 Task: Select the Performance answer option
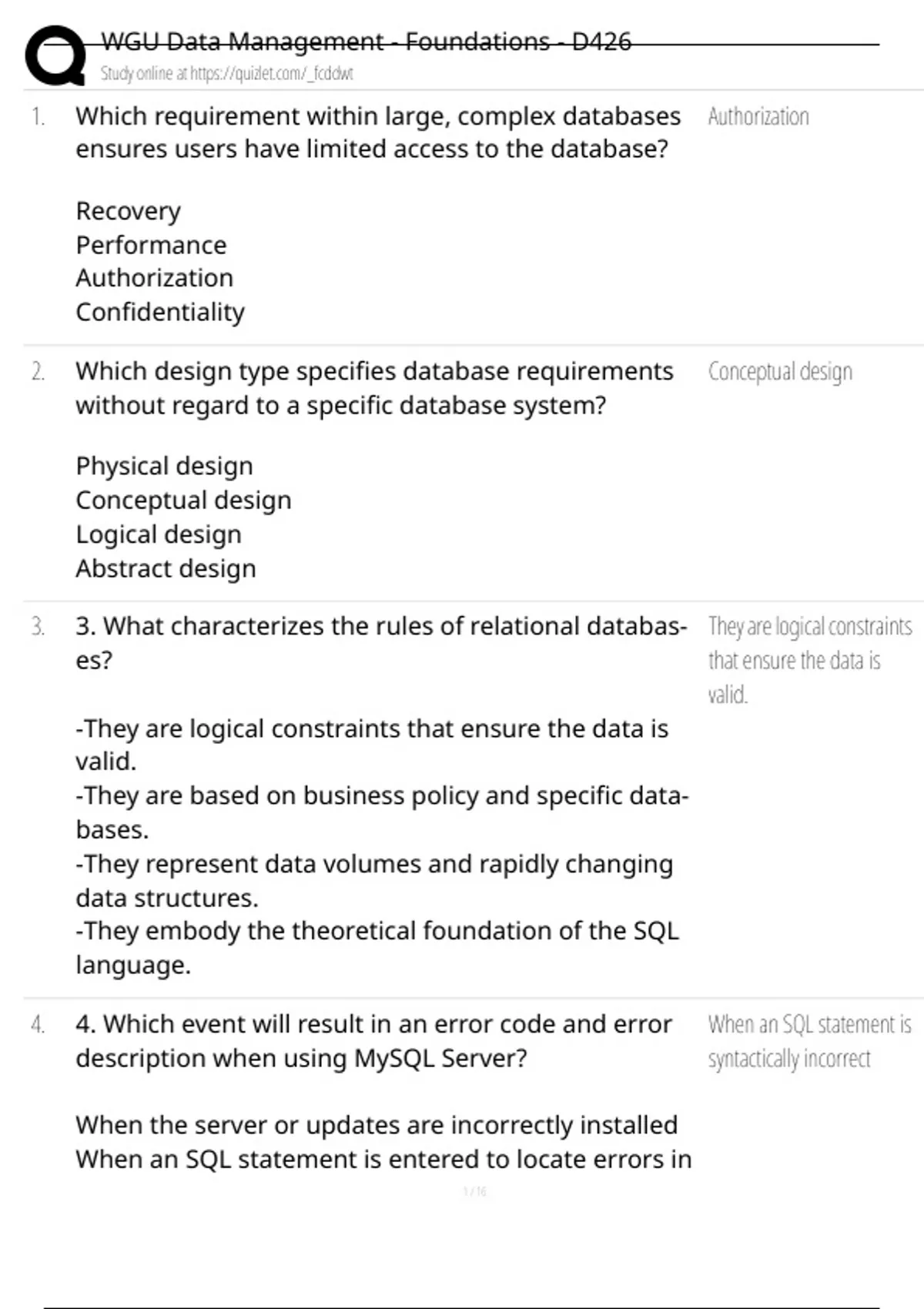click(x=151, y=245)
